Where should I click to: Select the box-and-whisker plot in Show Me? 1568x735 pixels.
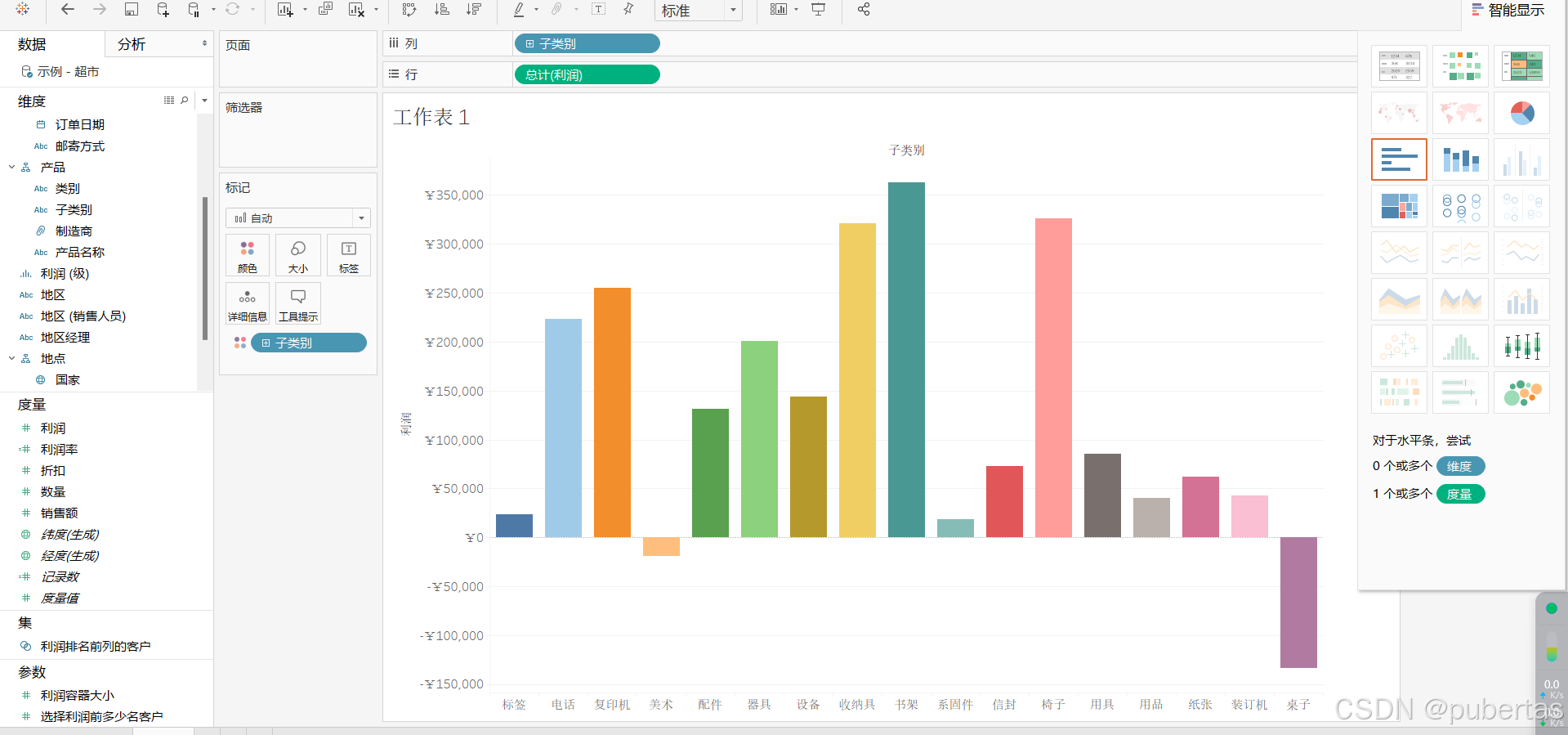1521,345
